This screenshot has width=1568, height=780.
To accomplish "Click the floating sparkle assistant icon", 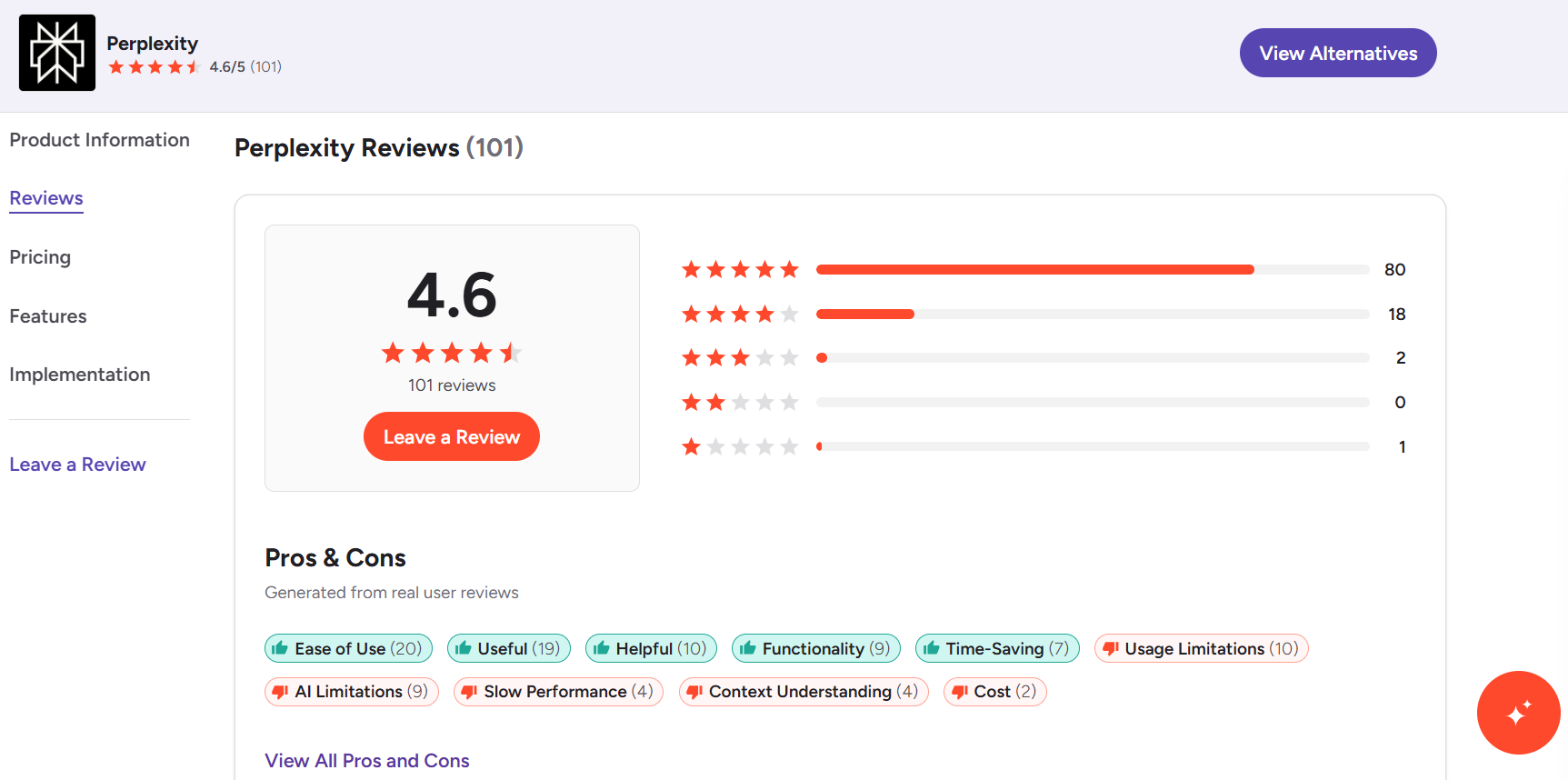I will point(1519,713).
